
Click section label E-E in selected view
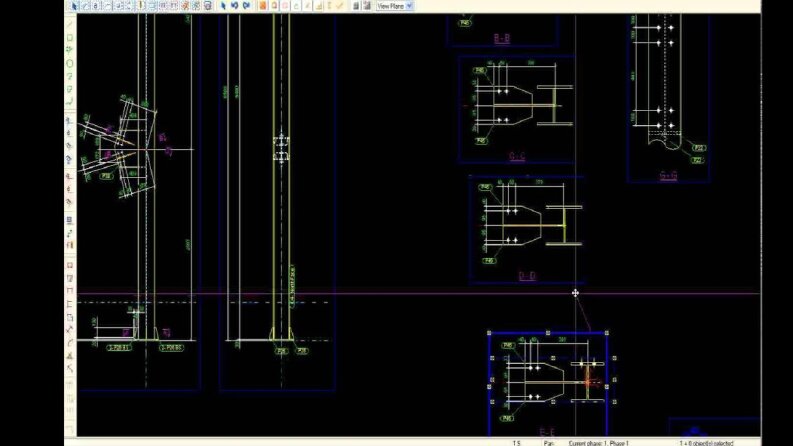tap(547, 432)
